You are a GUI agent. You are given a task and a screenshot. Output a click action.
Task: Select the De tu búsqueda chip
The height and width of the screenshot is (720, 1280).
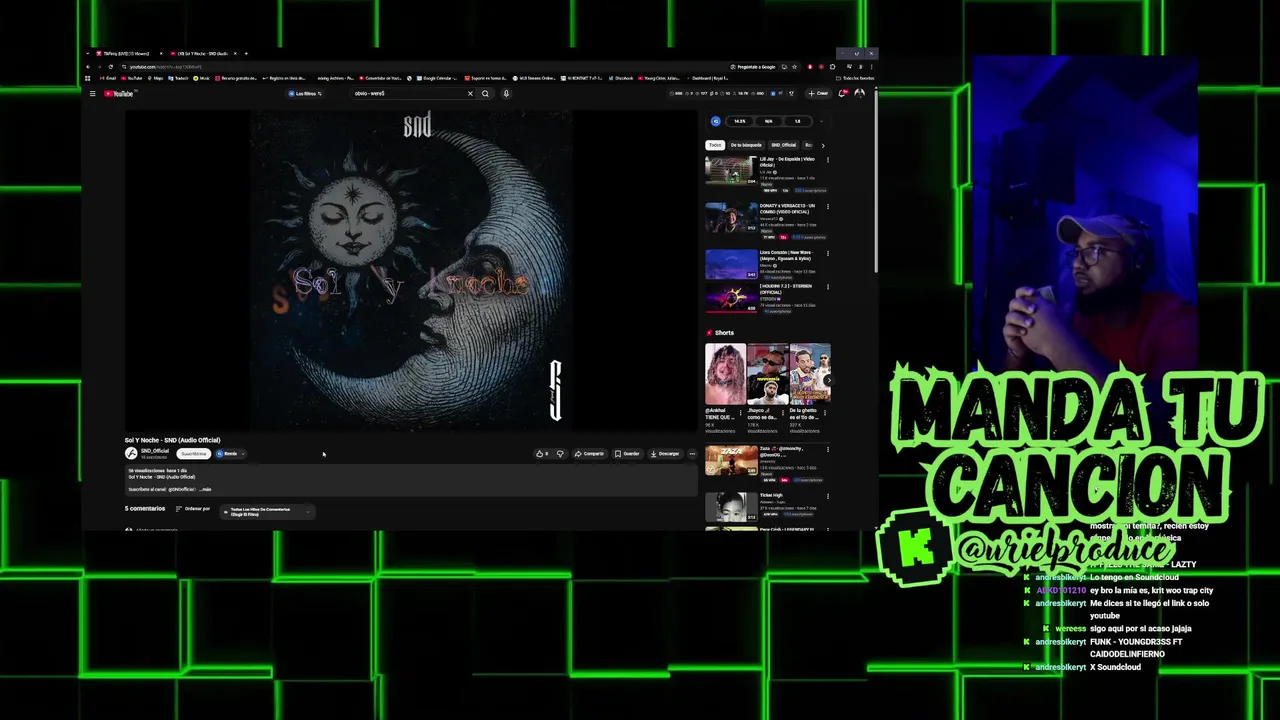pyautogui.click(x=746, y=145)
